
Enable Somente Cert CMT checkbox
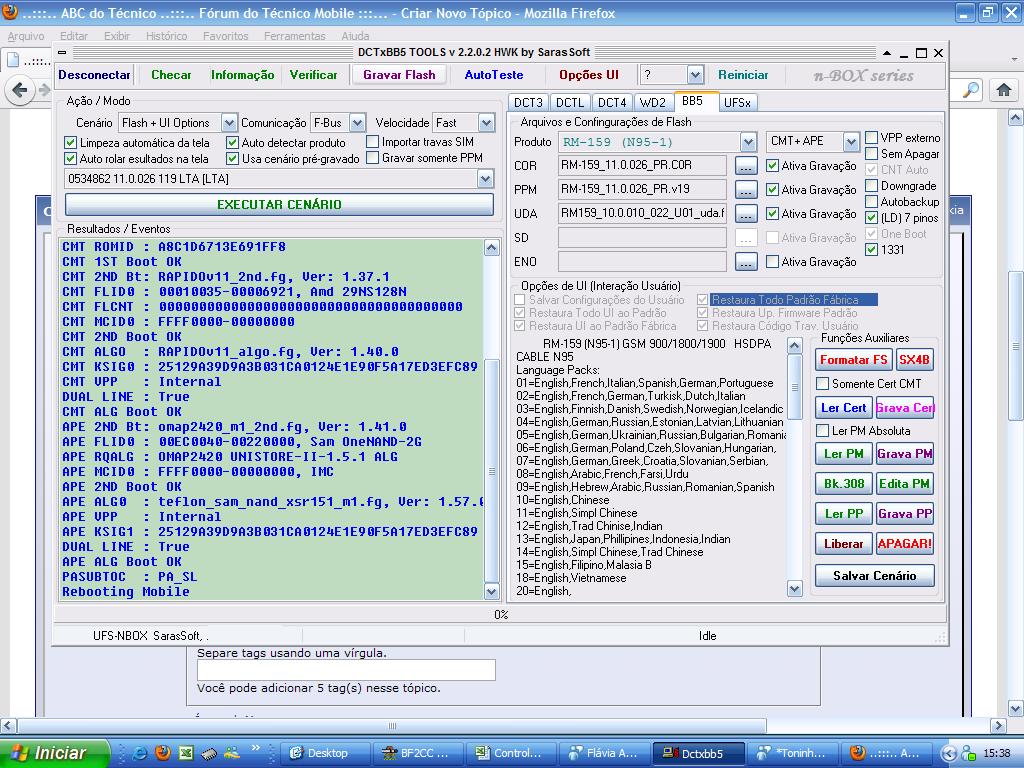823,384
